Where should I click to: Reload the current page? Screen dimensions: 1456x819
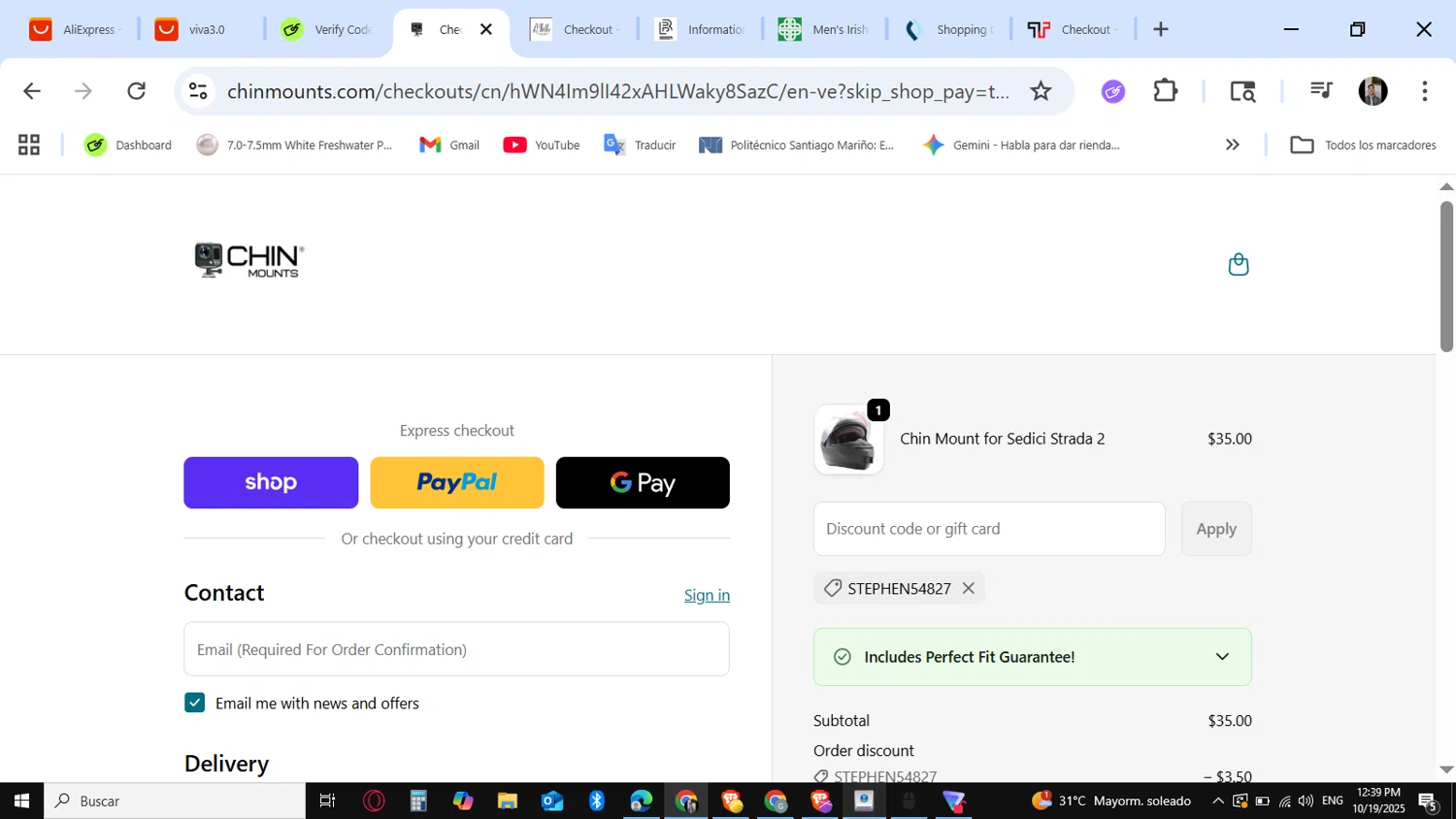pyautogui.click(x=137, y=91)
